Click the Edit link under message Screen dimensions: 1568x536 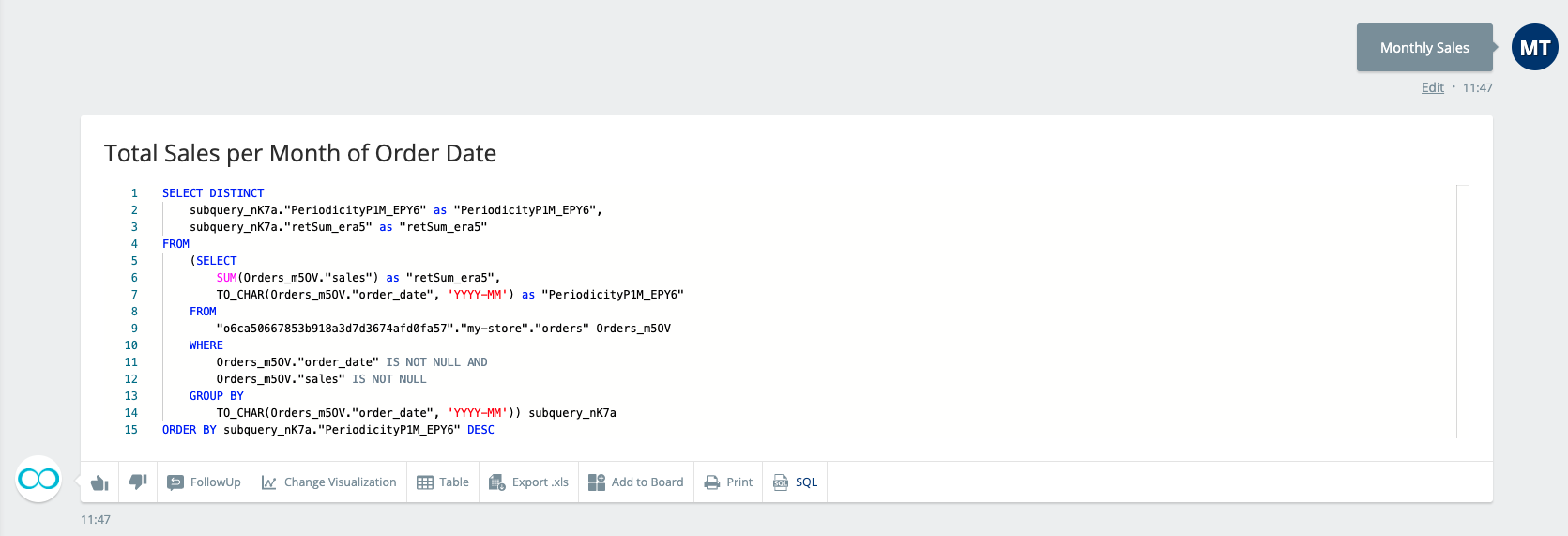[1432, 87]
